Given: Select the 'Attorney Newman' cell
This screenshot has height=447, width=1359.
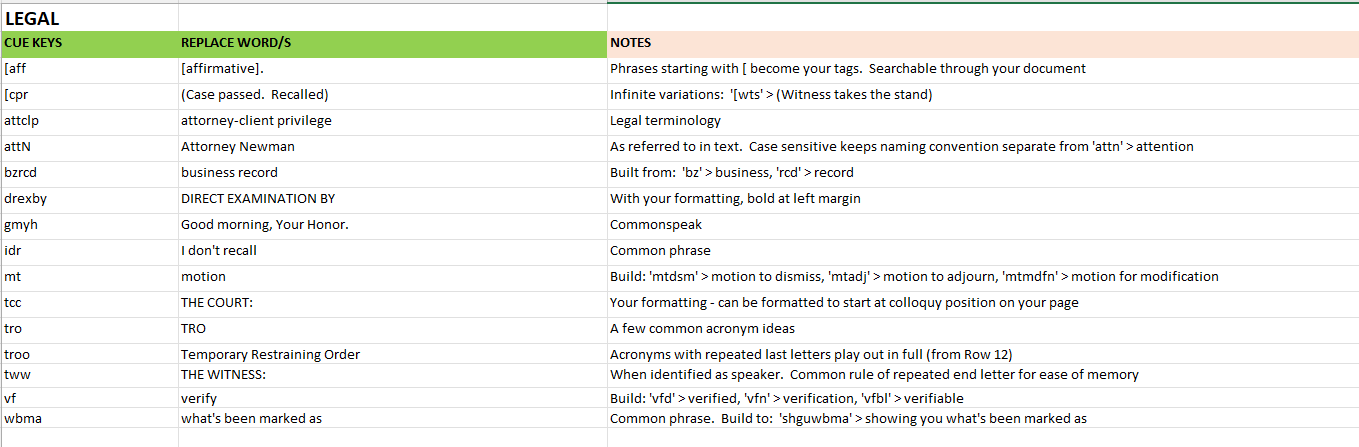Looking at the screenshot, I should pos(392,148).
